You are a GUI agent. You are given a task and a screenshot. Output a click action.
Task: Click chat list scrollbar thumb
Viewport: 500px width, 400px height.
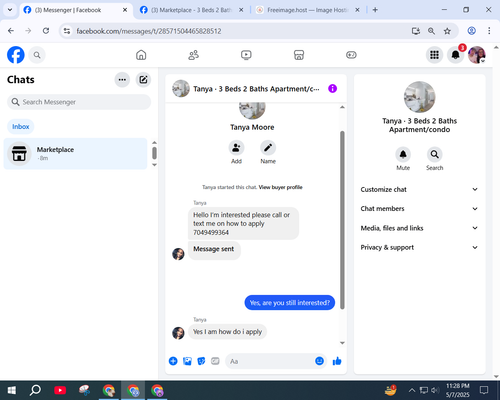(154, 153)
